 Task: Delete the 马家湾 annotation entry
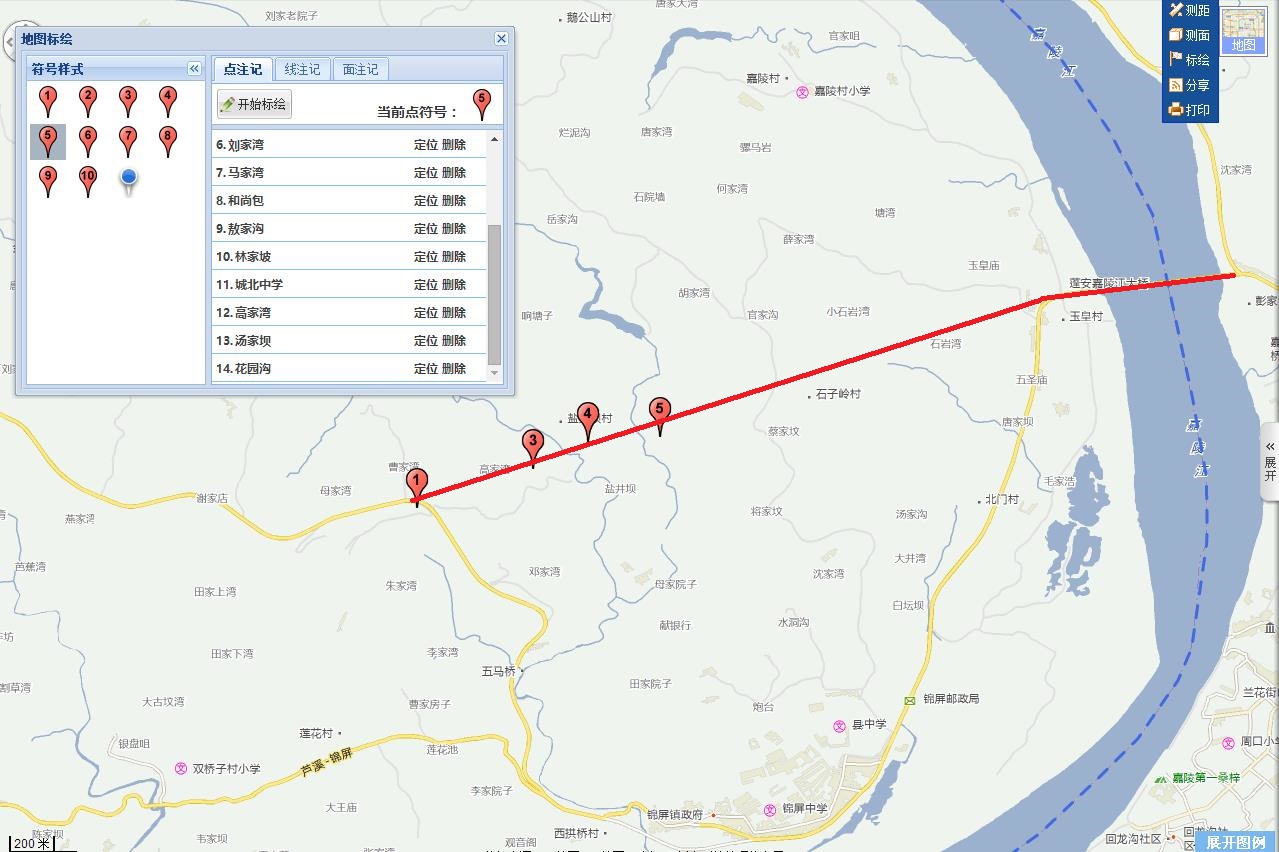coord(454,173)
